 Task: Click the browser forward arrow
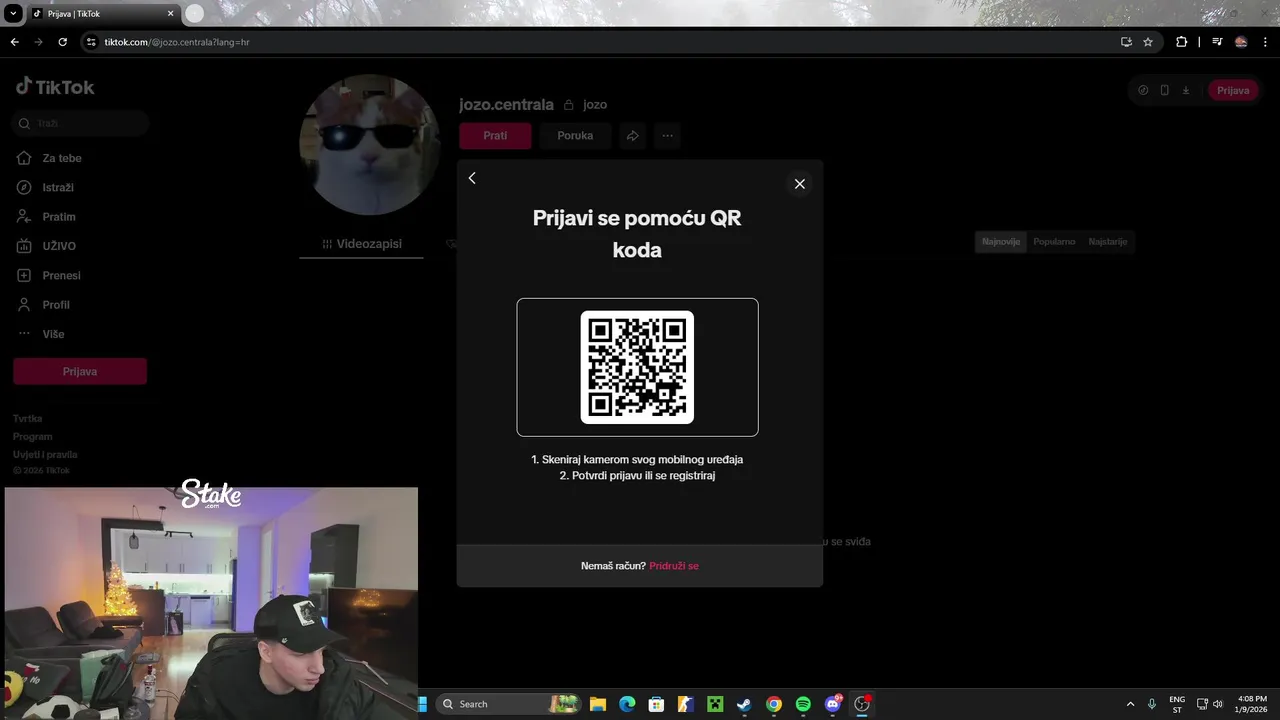pos(38,42)
